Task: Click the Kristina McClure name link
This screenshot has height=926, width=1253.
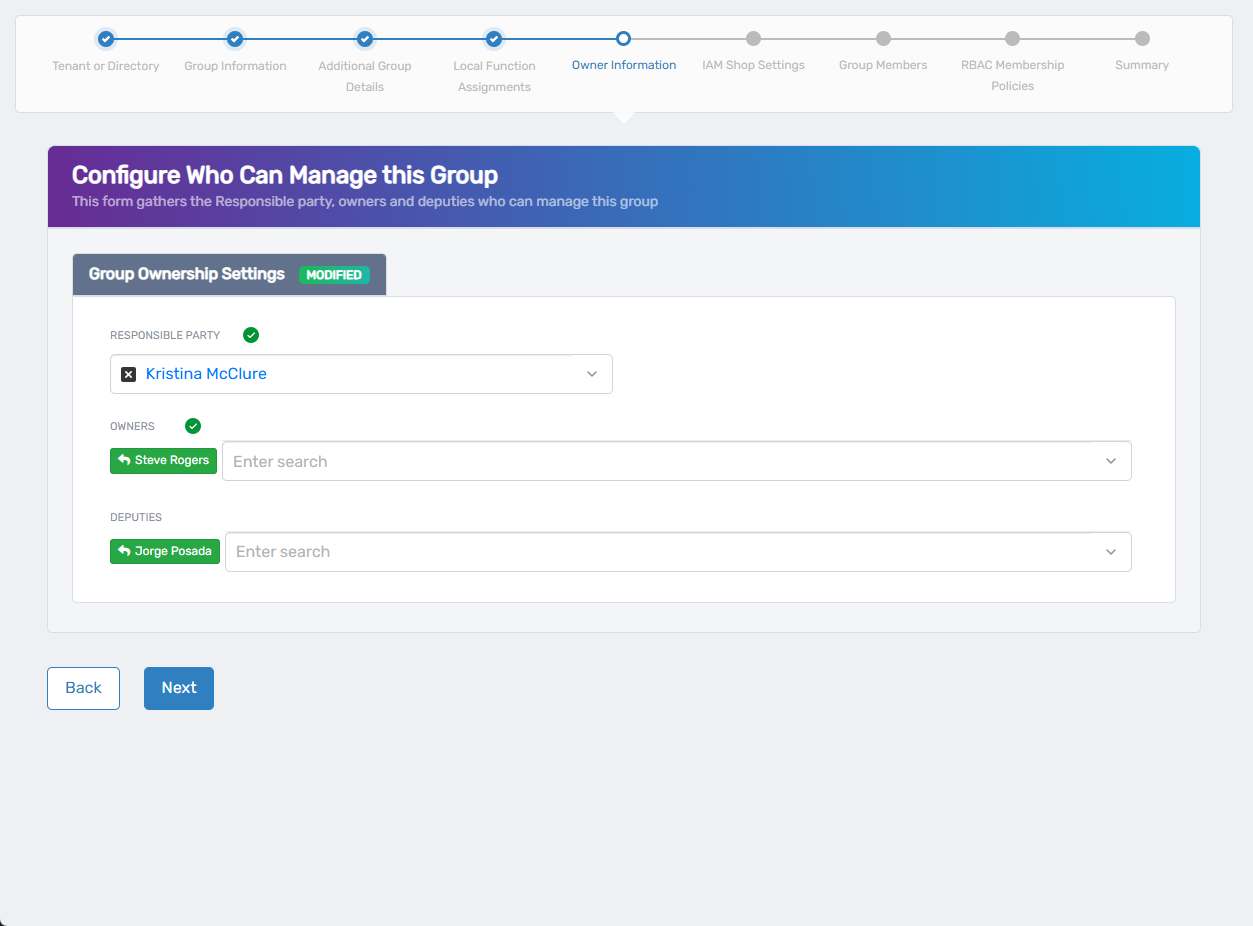Action: pos(206,374)
